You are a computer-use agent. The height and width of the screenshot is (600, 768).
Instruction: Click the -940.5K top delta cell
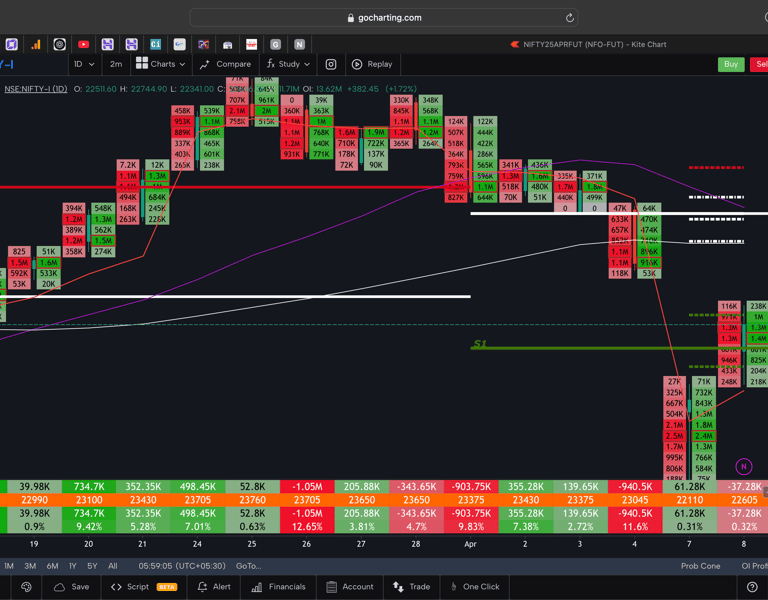click(635, 486)
